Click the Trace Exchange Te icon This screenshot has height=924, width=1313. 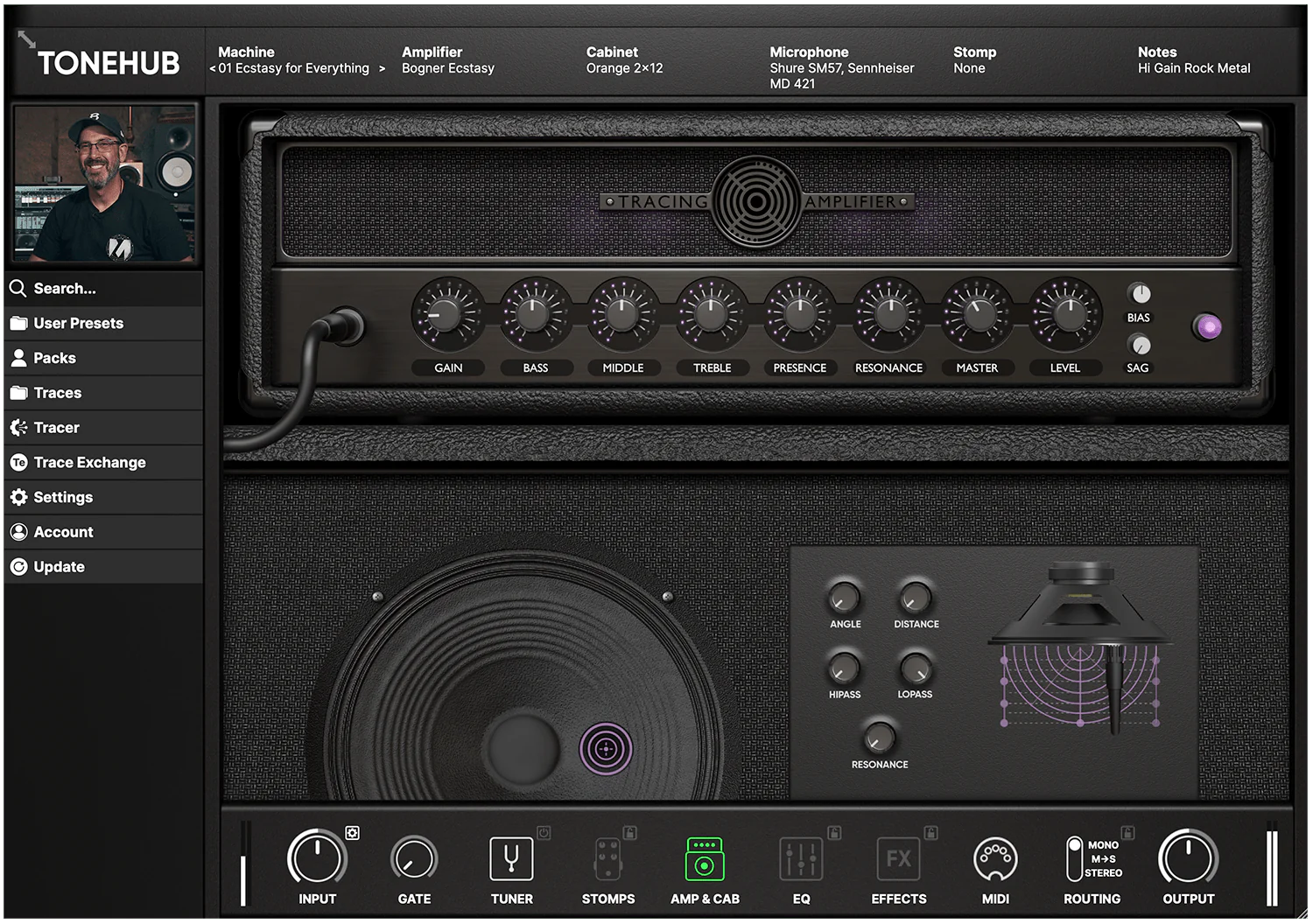click(18, 462)
